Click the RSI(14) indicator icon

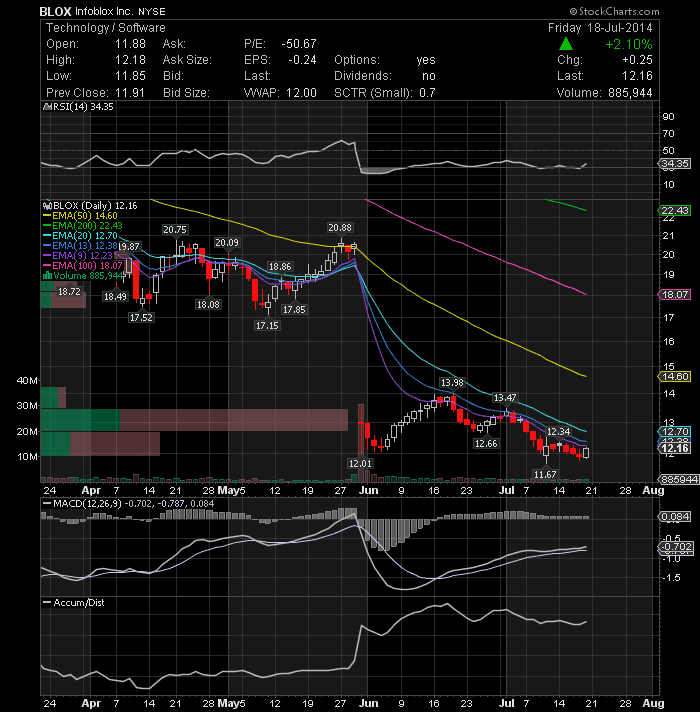pos(47,107)
